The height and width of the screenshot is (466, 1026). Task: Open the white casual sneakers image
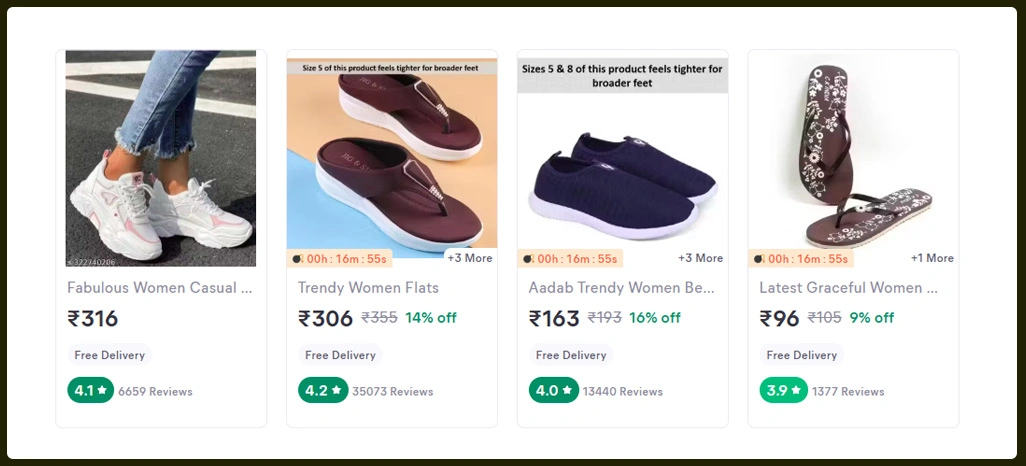[161, 158]
